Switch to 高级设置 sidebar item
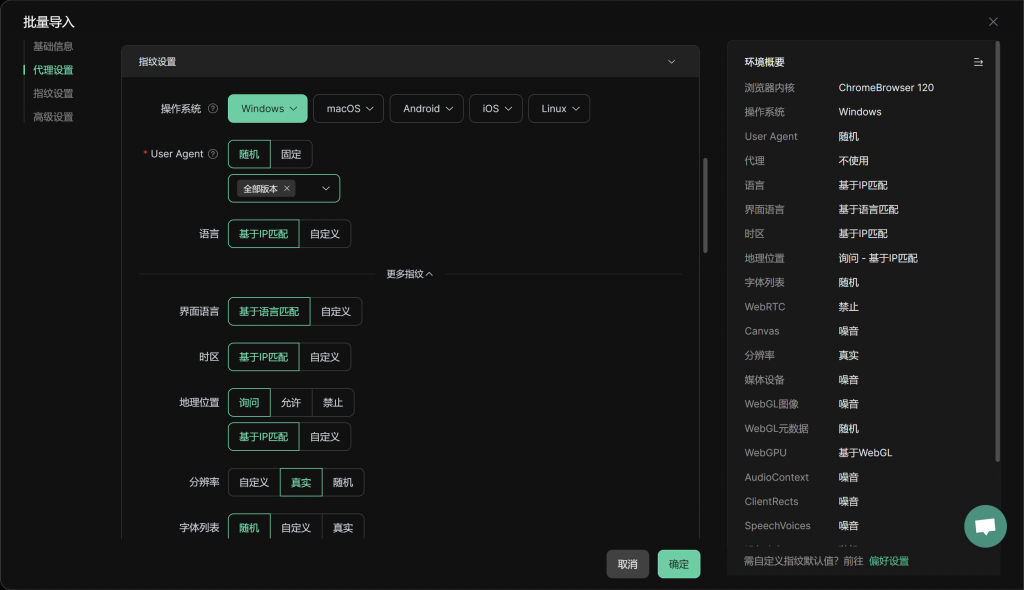 (53, 117)
